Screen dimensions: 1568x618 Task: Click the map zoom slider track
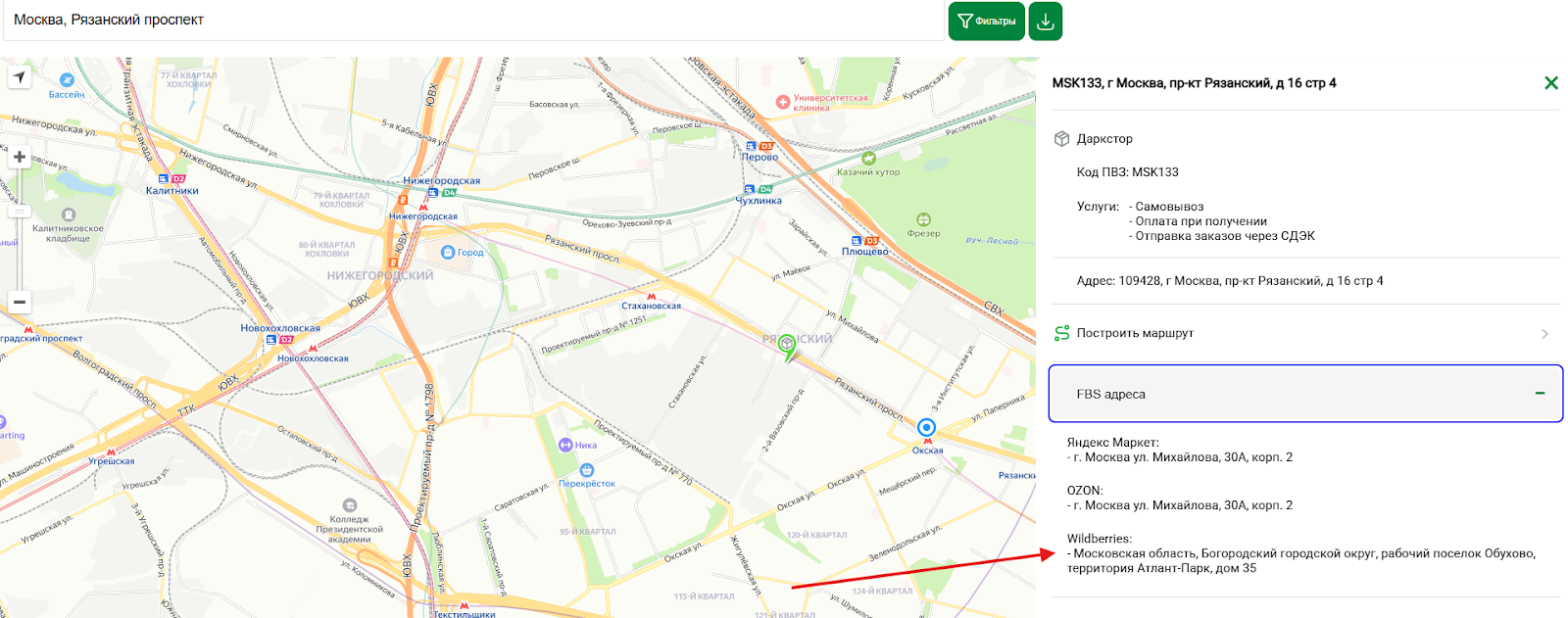pos(19,229)
